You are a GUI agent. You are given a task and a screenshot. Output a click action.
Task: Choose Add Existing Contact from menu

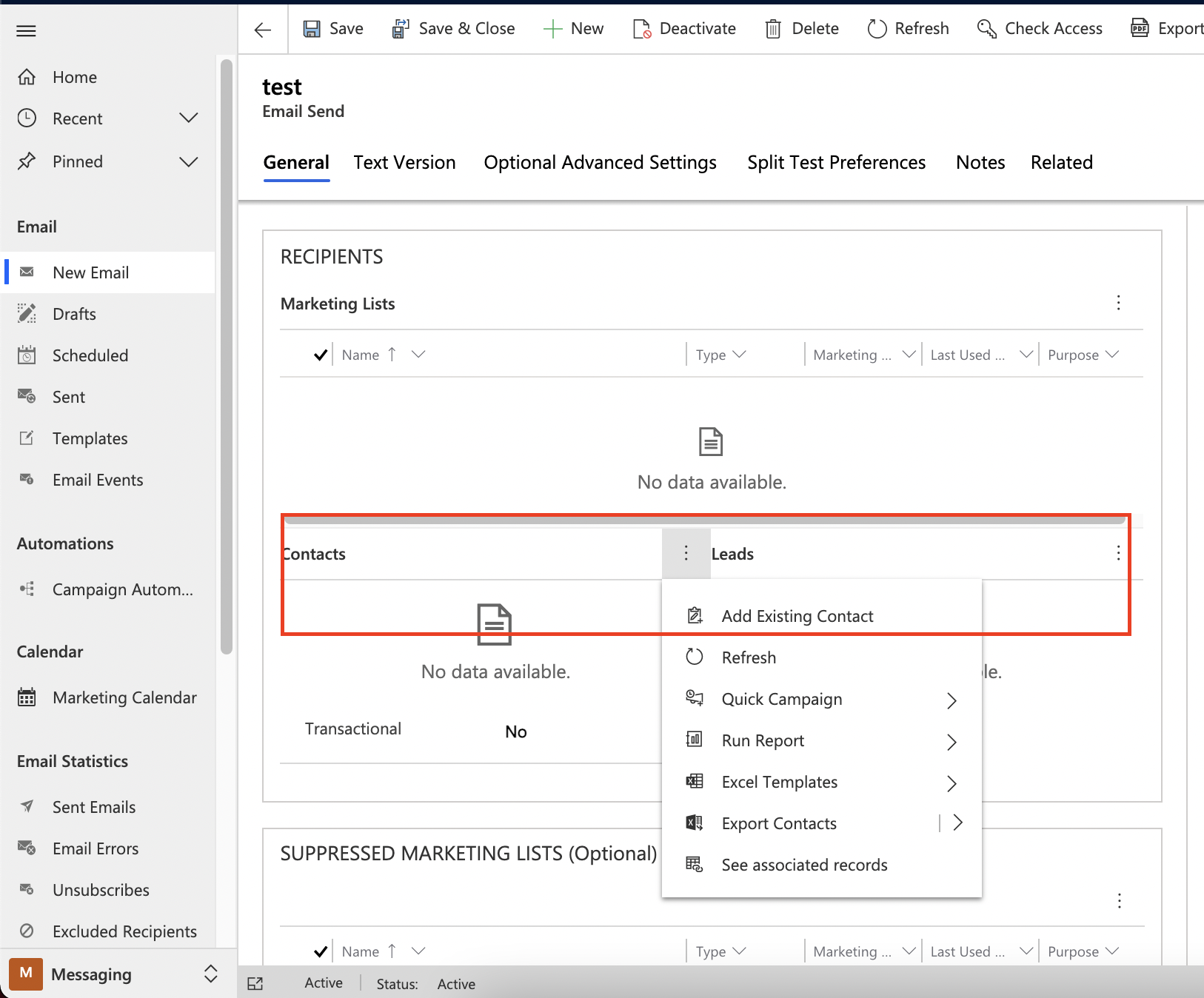(x=822, y=616)
